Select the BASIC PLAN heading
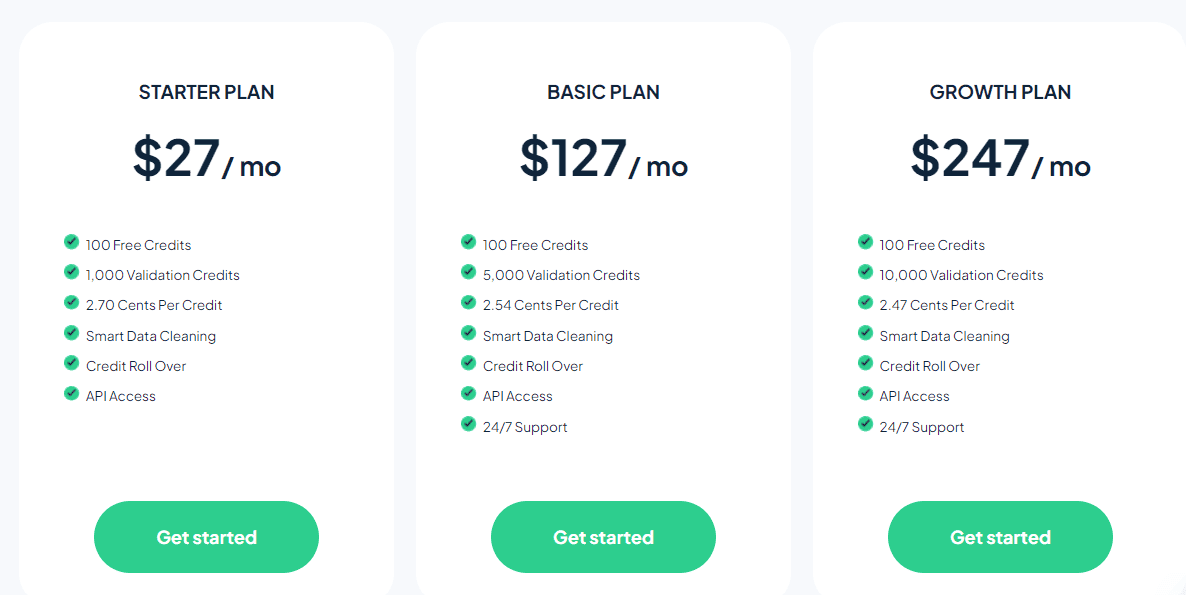This screenshot has width=1186, height=595. pos(603,91)
